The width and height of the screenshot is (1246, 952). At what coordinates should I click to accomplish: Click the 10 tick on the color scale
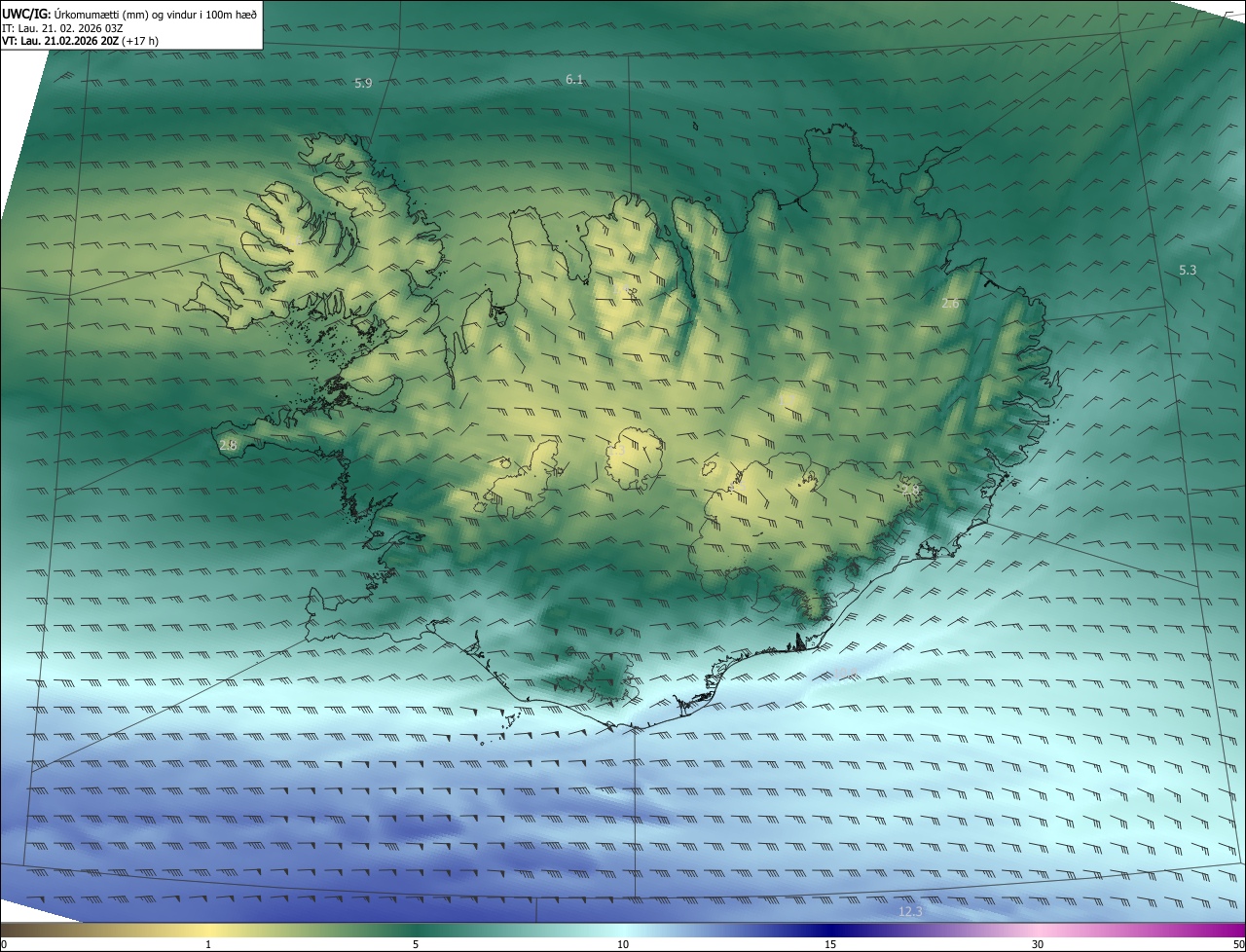[x=623, y=944]
